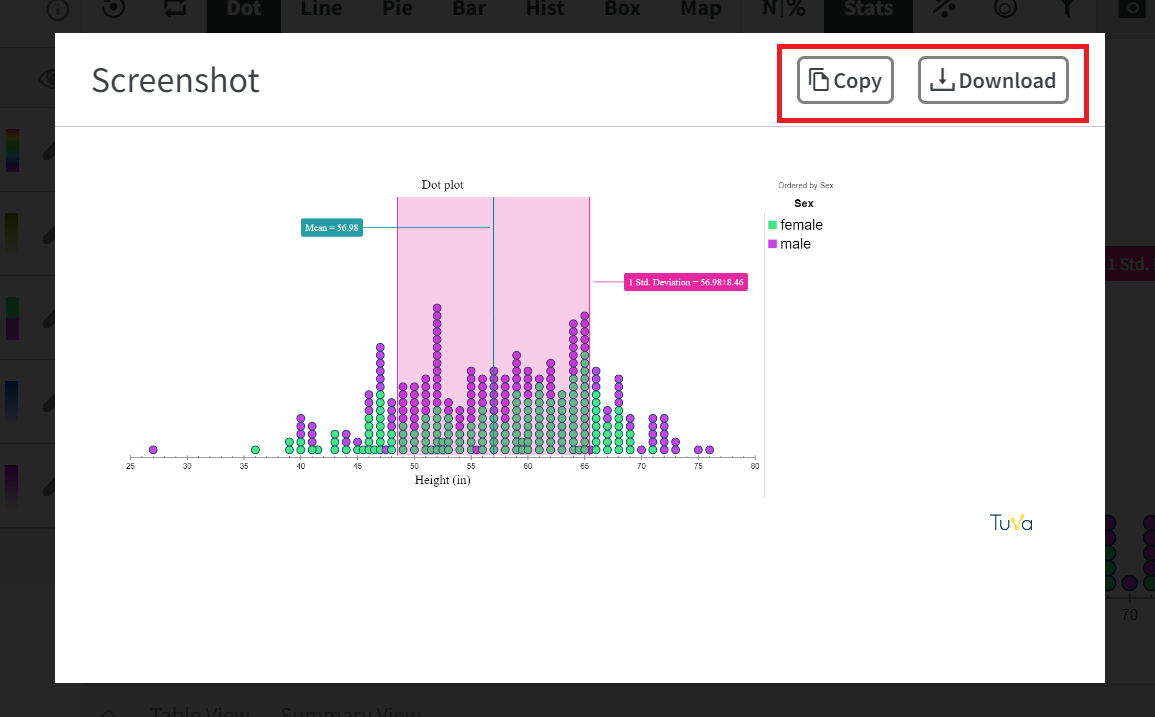Image resolution: width=1155 pixels, height=717 pixels.
Task: Open the filter funnel icon
Action: click(x=1066, y=9)
